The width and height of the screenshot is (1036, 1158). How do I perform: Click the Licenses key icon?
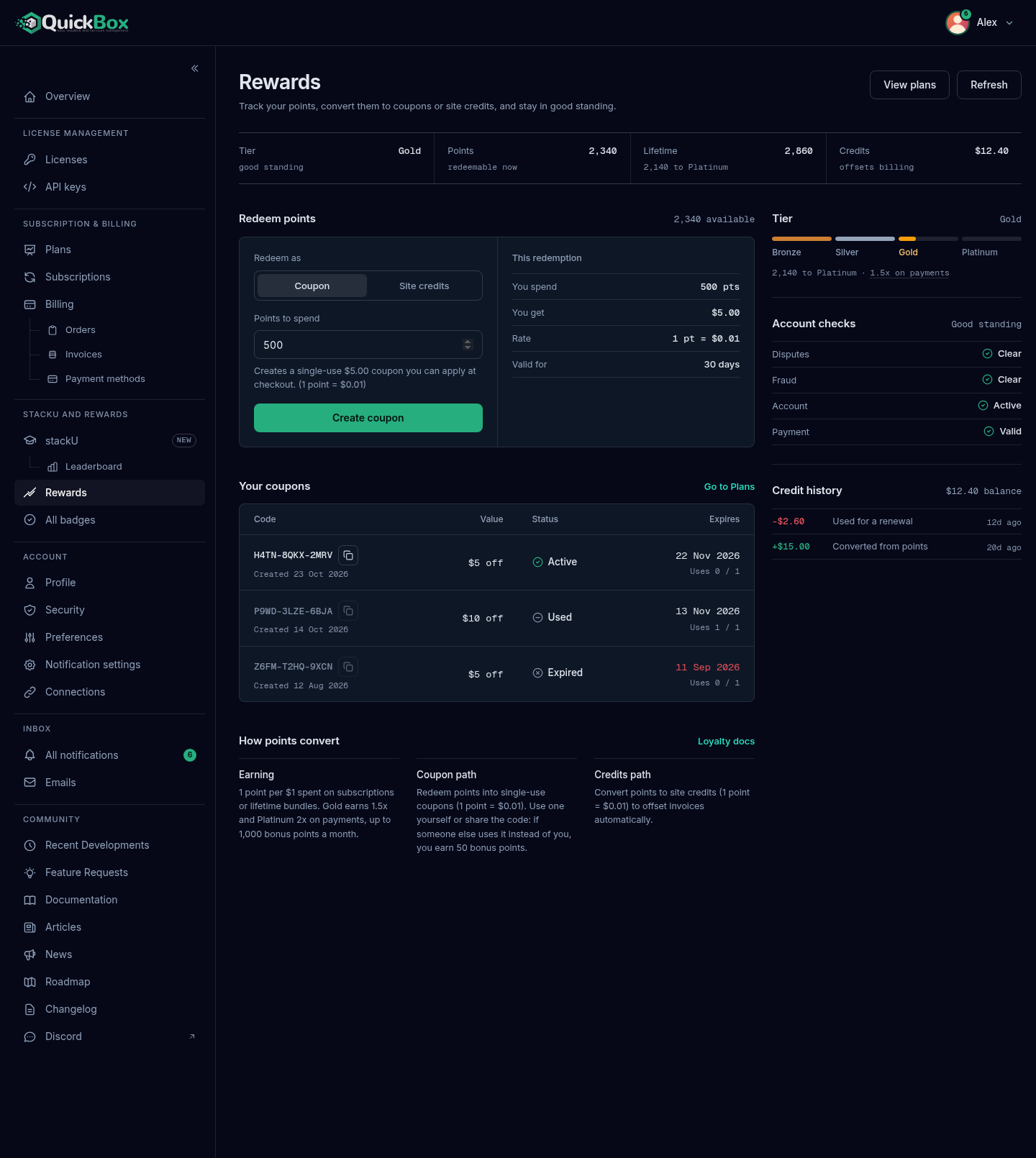tap(30, 160)
